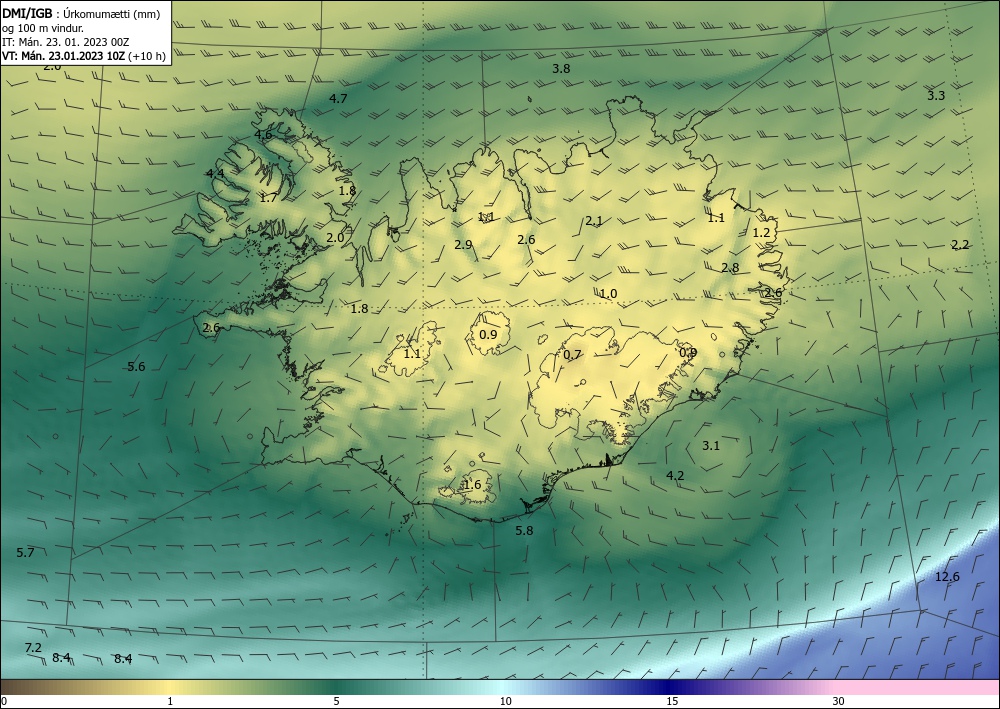Select the 0.7 value on the glacier
1000x709 pixels.
point(573,354)
